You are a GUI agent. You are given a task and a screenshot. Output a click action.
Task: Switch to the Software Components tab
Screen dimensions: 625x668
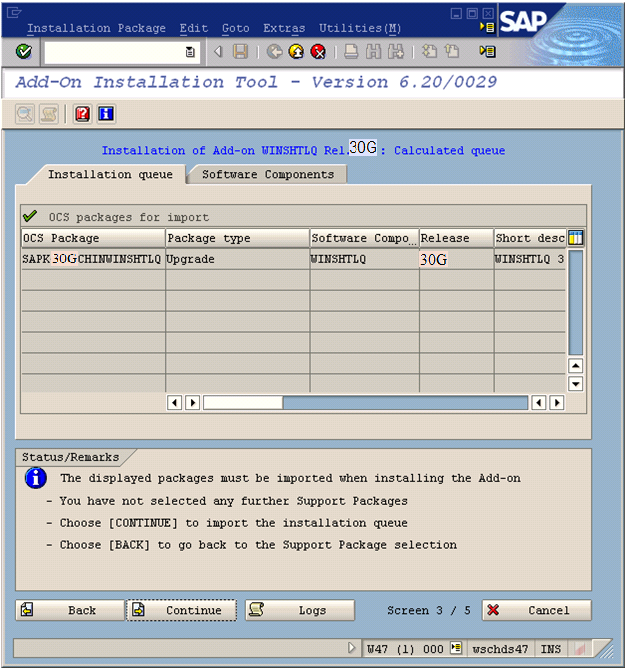click(268, 174)
